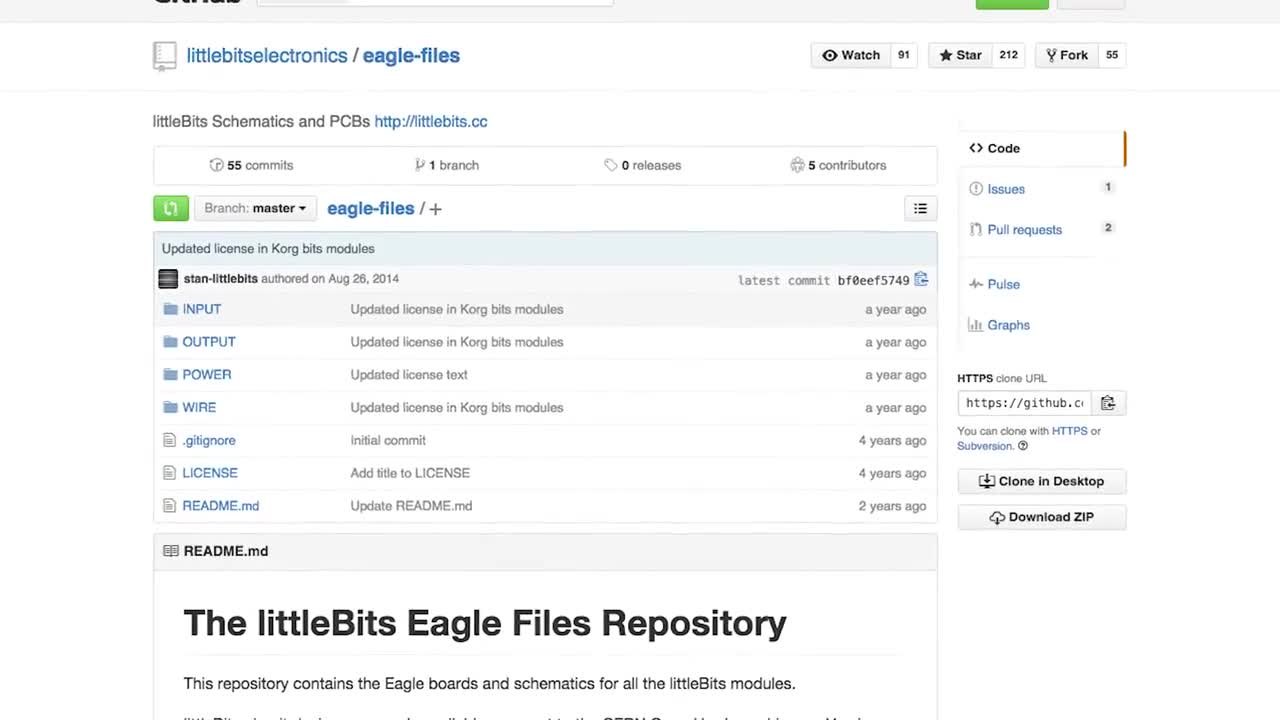Click the green compare branches icon button
1280x720 pixels.
171,208
